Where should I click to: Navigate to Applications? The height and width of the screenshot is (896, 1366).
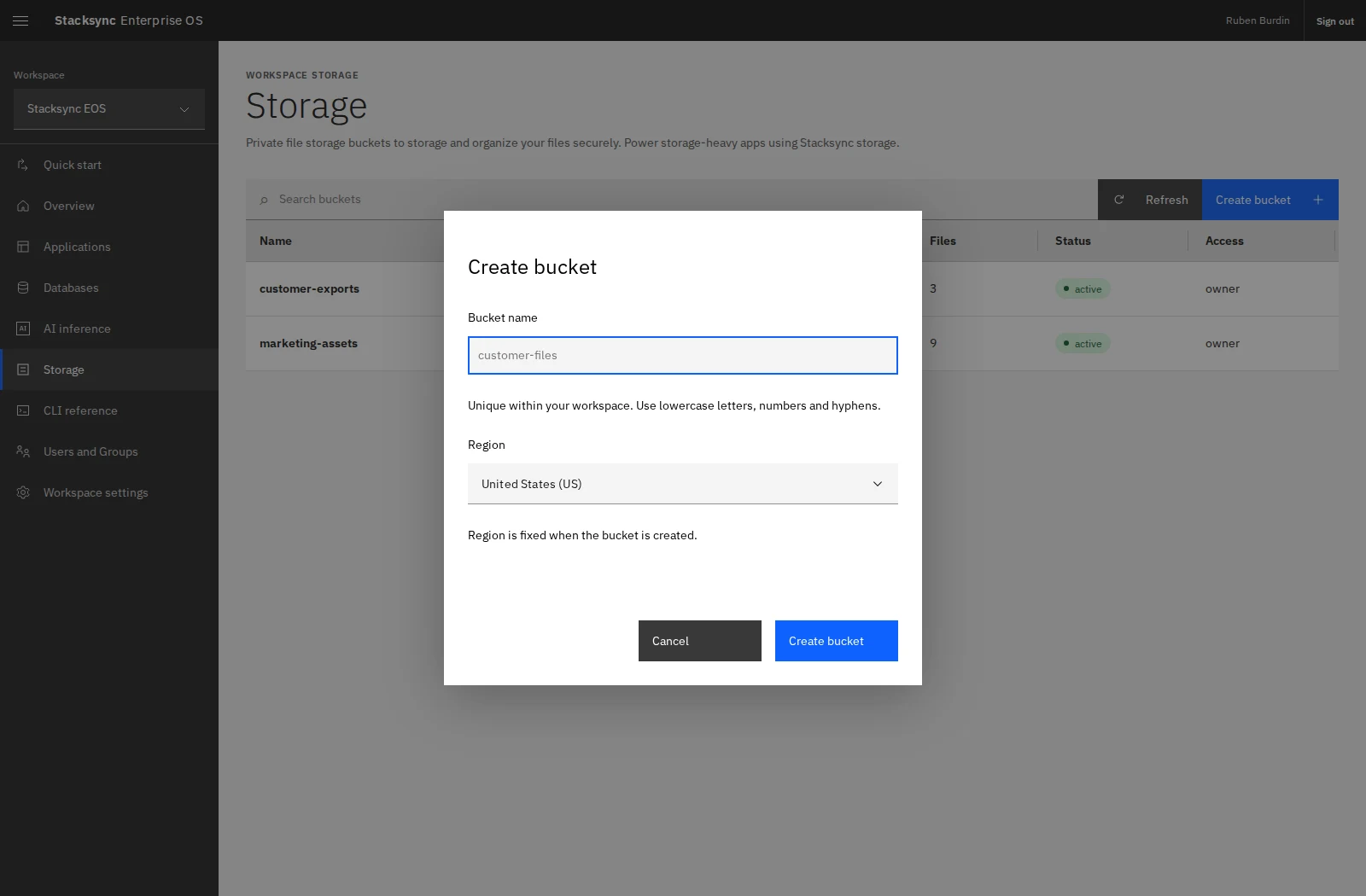pos(109,247)
